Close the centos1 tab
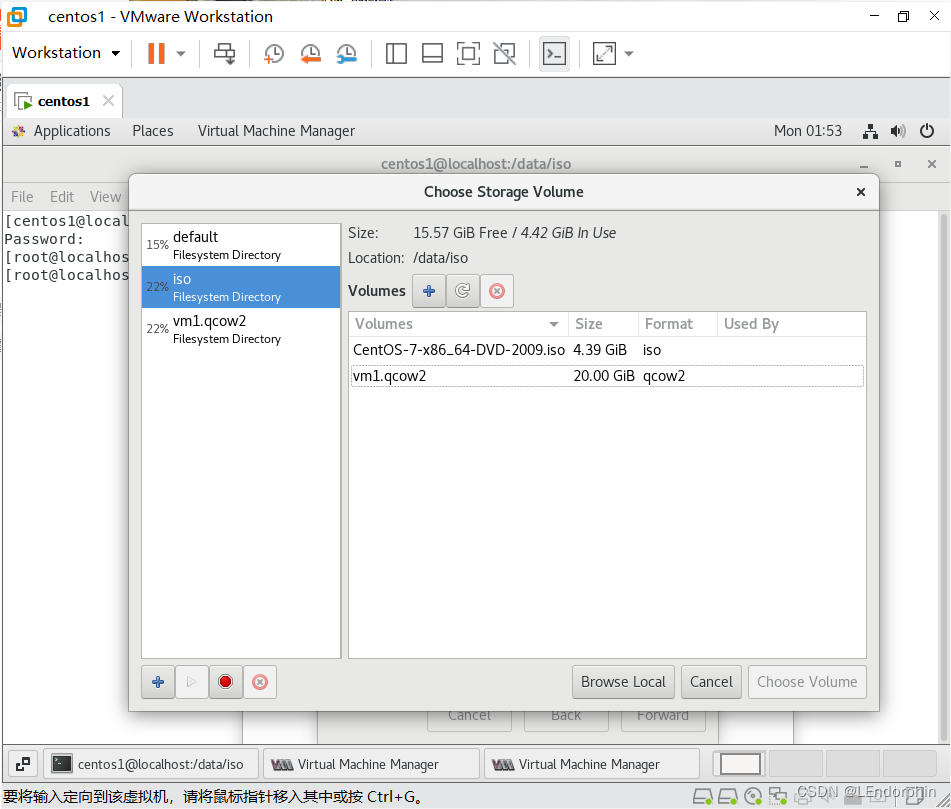951x809 pixels. (x=109, y=101)
